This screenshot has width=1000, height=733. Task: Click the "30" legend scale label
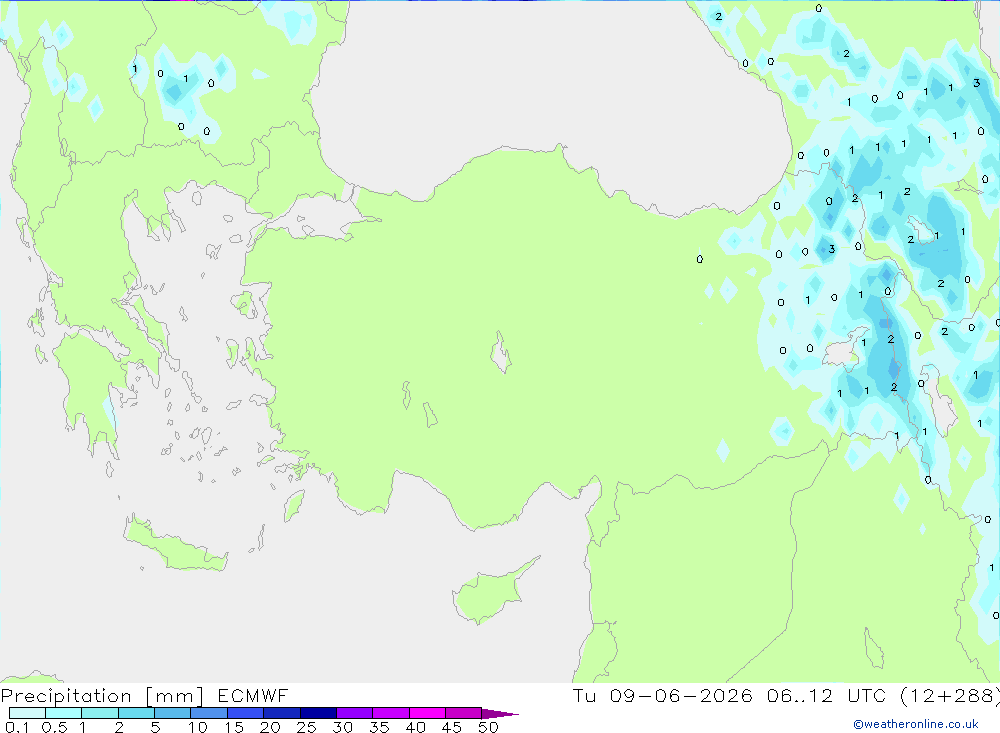pyautogui.click(x=343, y=727)
